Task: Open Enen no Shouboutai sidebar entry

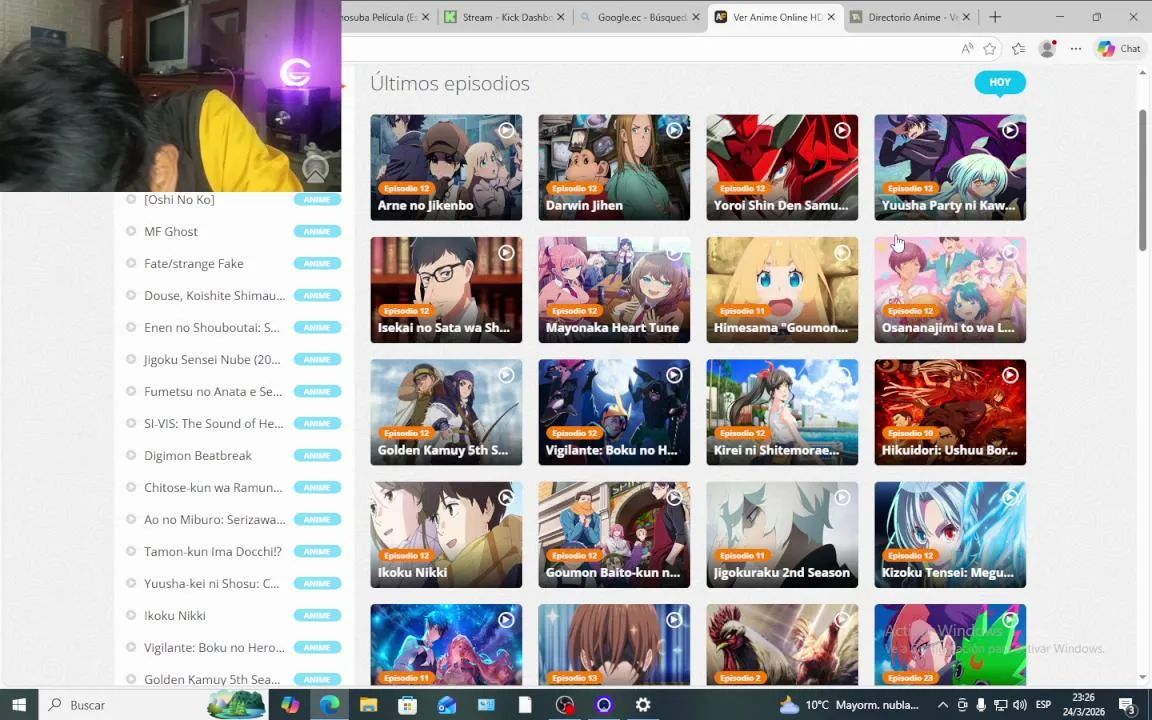Action: tap(212, 328)
